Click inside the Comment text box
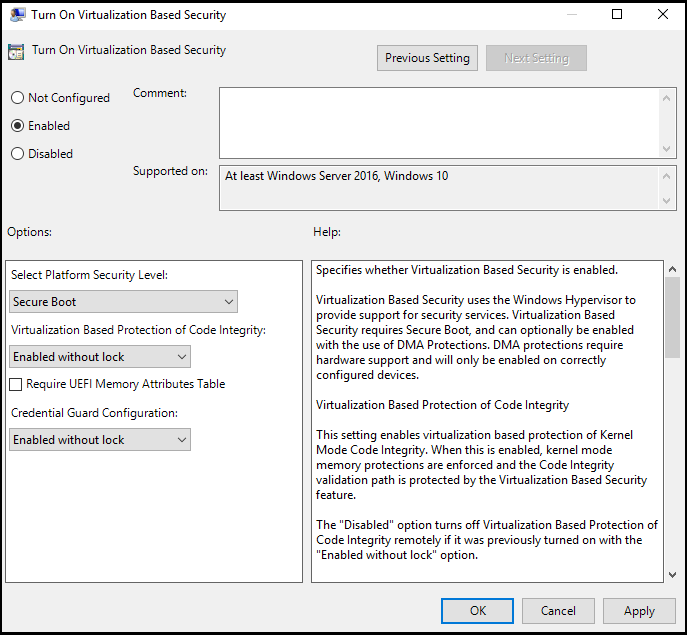Viewport: 687px width, 635px height. (x=438, y=122)
